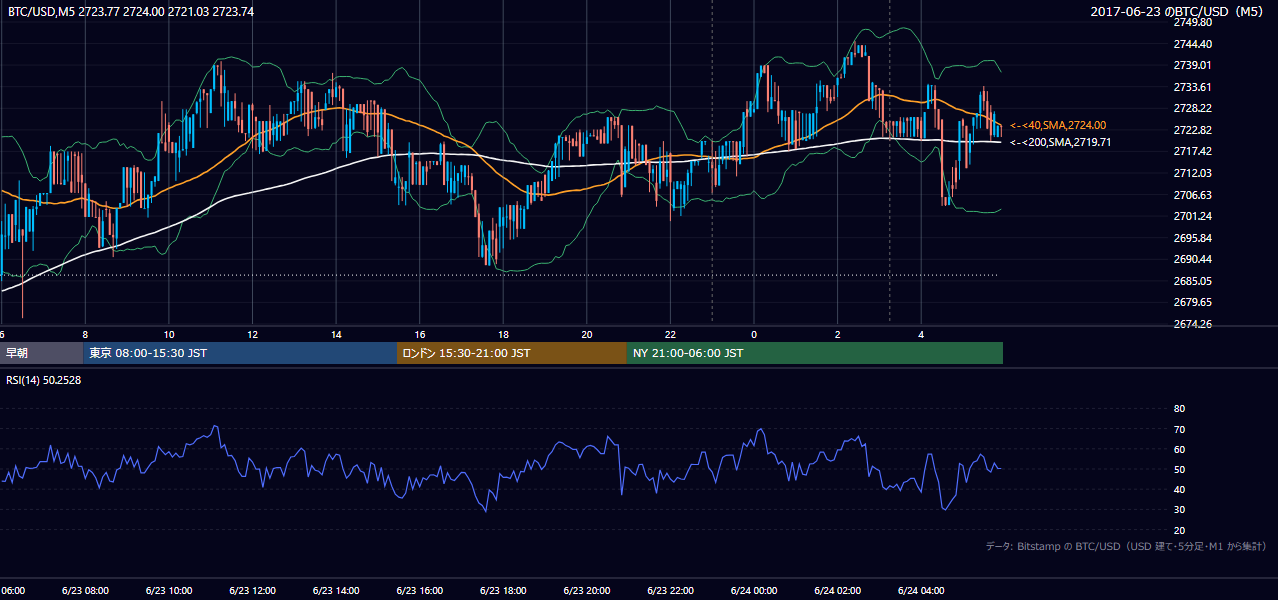Click price axis value 2695.84
The image size is (1278, 600).
pos(1192,238)
